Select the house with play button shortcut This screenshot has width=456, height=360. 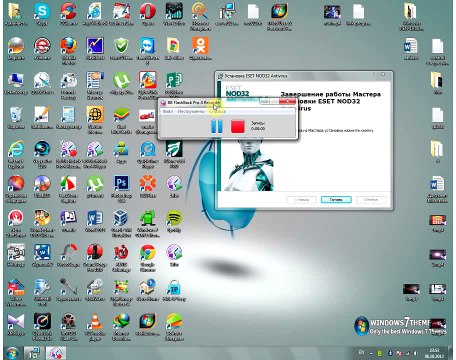(x=148, y=289)
